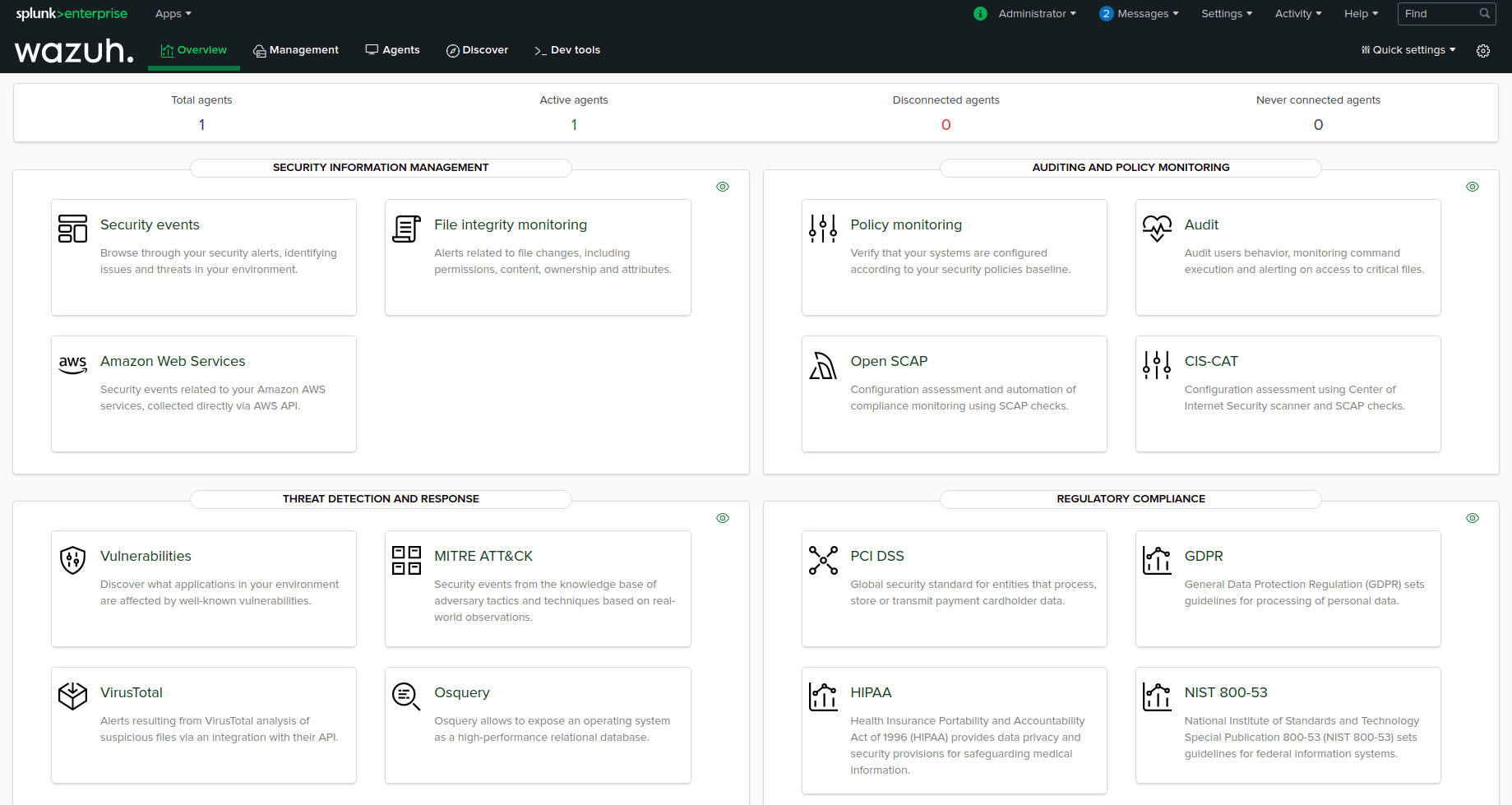Open the Policy monitoring title link

[x=906, y=224]
